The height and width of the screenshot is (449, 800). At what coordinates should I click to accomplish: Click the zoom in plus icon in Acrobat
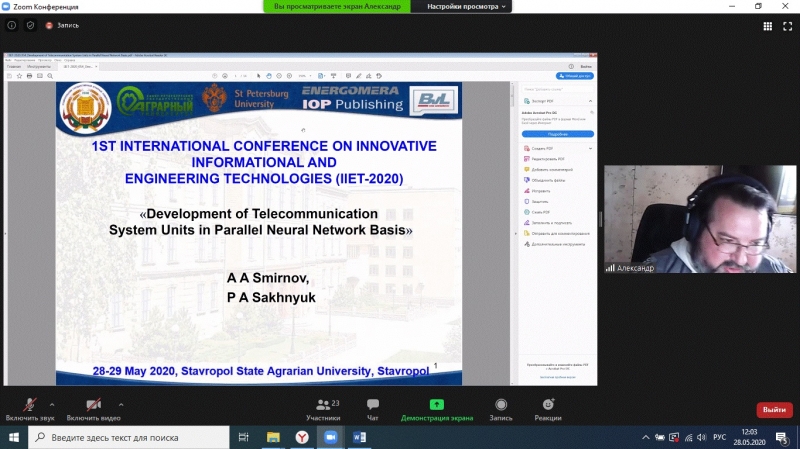tap(289, 76)
